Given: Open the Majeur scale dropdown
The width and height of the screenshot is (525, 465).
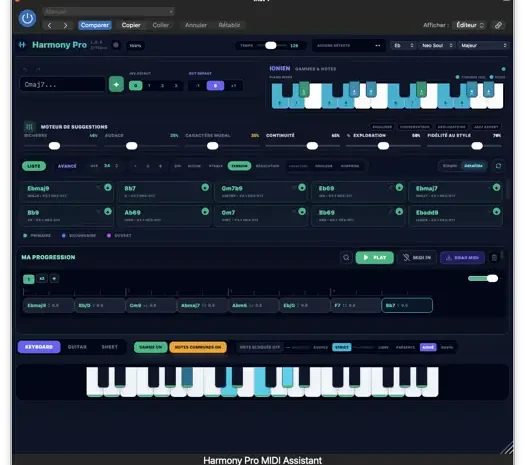Looking at the screenshot, I should point(483,46).
